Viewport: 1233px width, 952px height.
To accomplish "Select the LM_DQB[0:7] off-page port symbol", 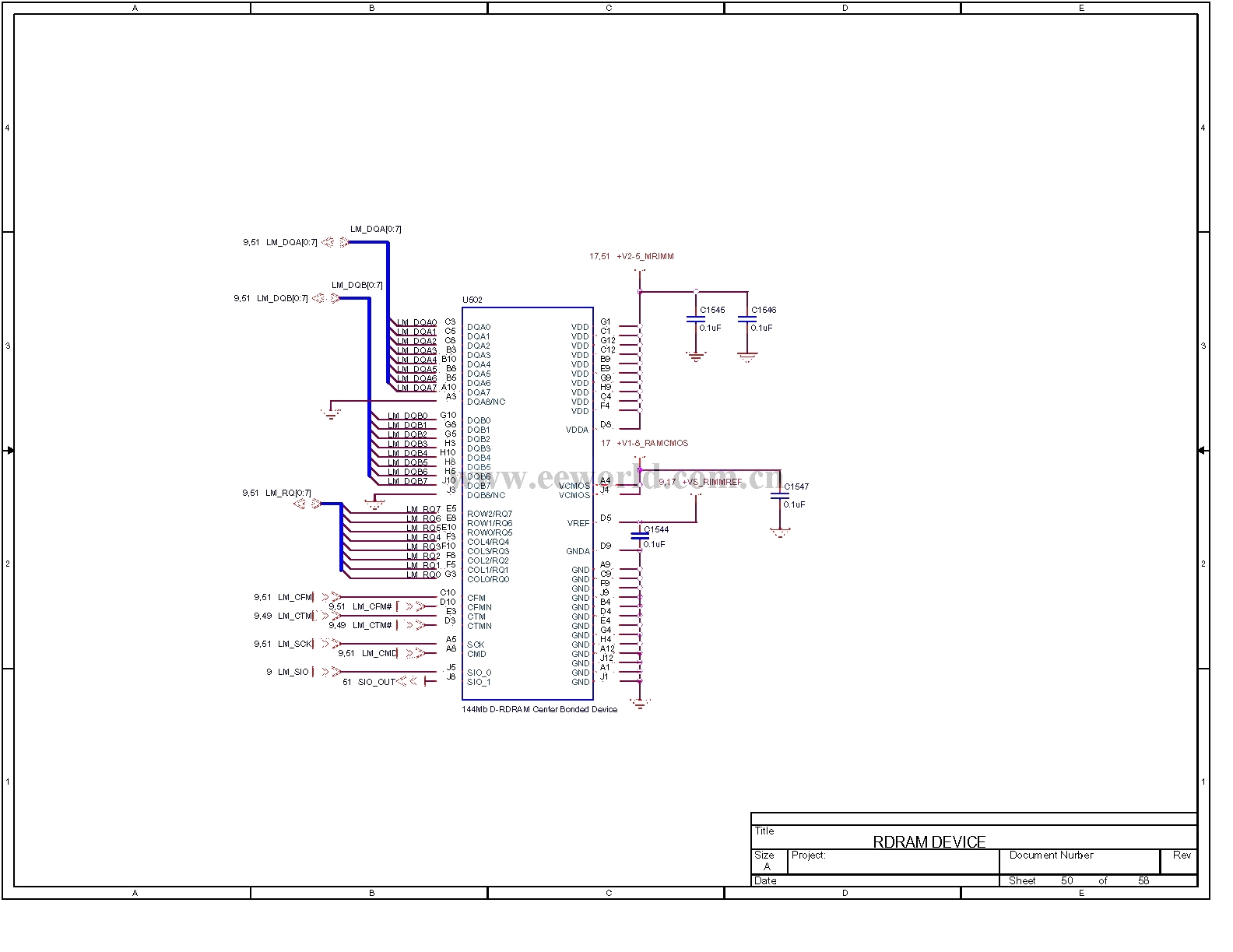I will coord(327,298).
